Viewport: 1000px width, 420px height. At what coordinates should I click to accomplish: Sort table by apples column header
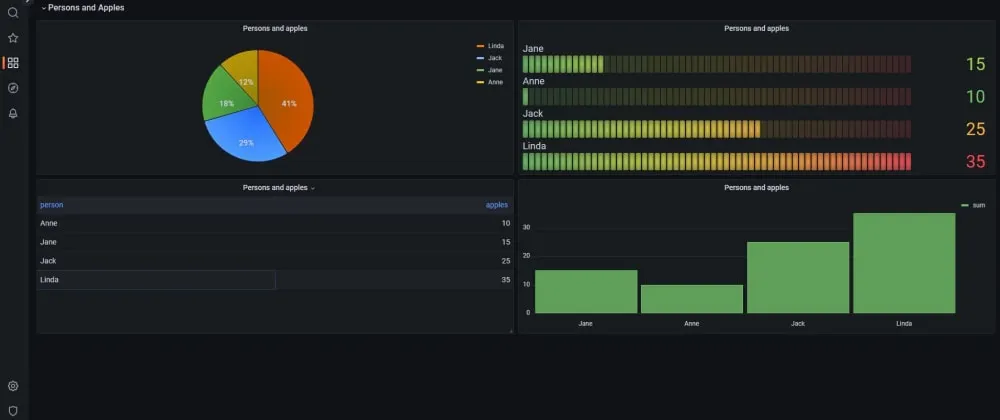(497, 205)
